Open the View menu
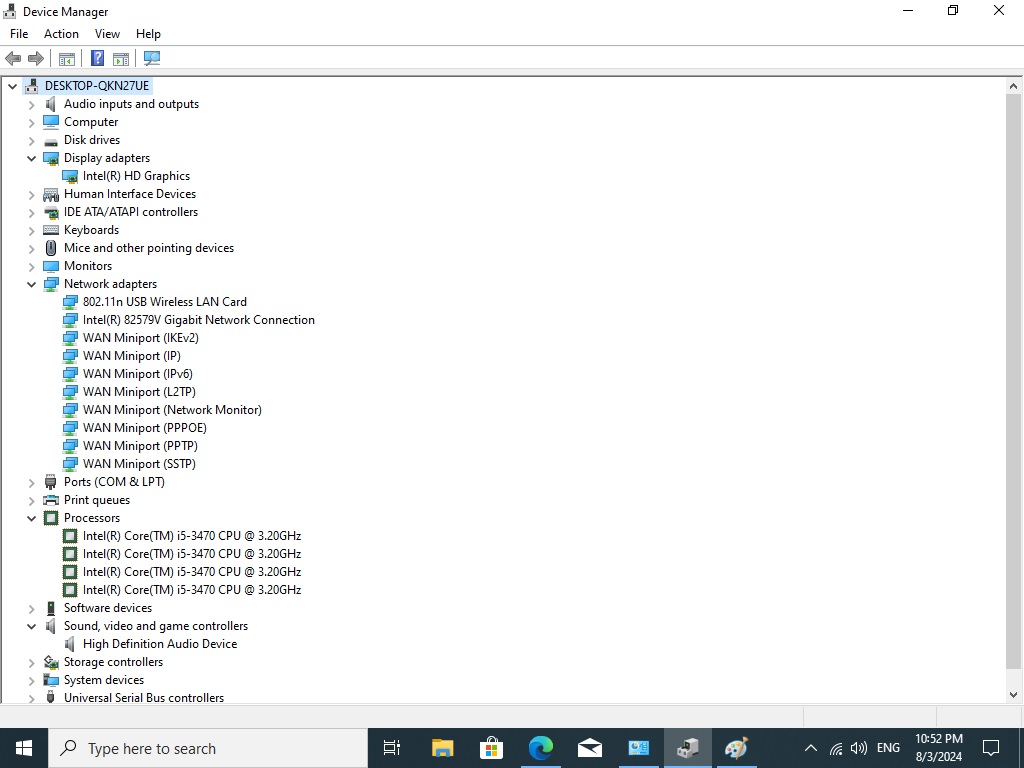Viewport: 1024px width, 768px height. coord(107,34)
